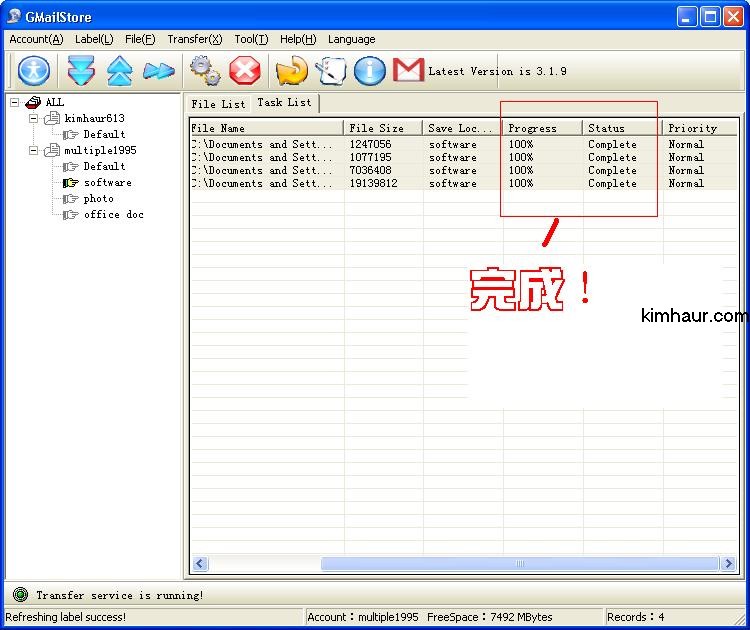Click the horizontal scrollbar right arrow
The image size is (750, 630).
click(x=728, y=564)
